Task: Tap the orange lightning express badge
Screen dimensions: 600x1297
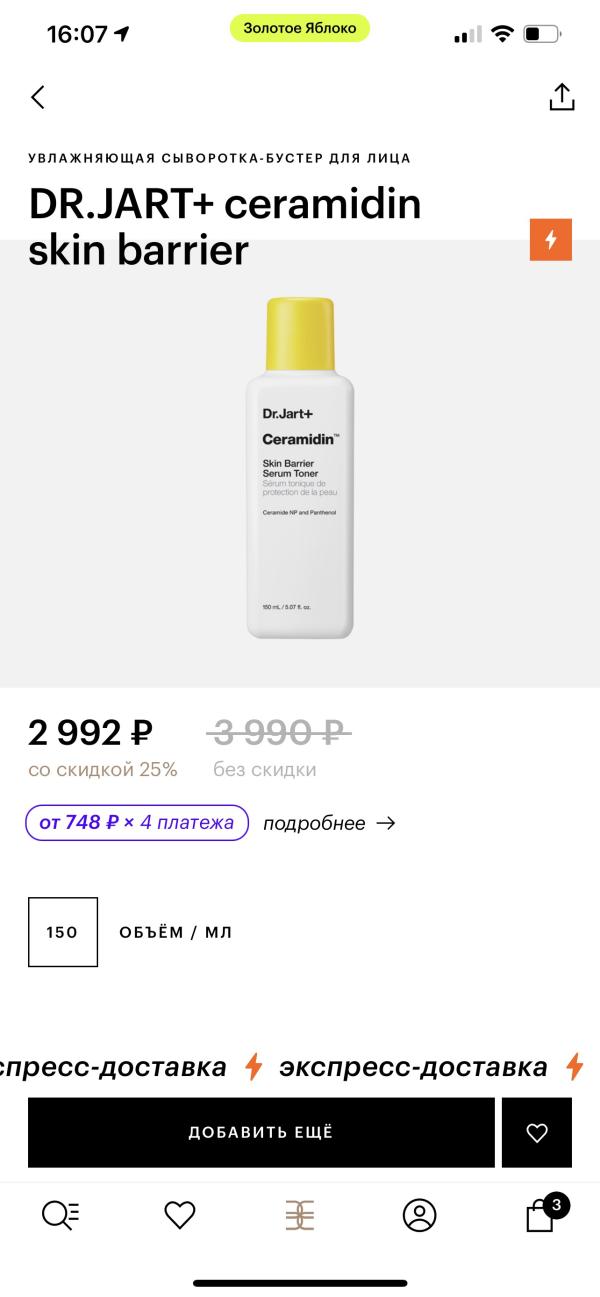Action: click(x=551, y=240)
